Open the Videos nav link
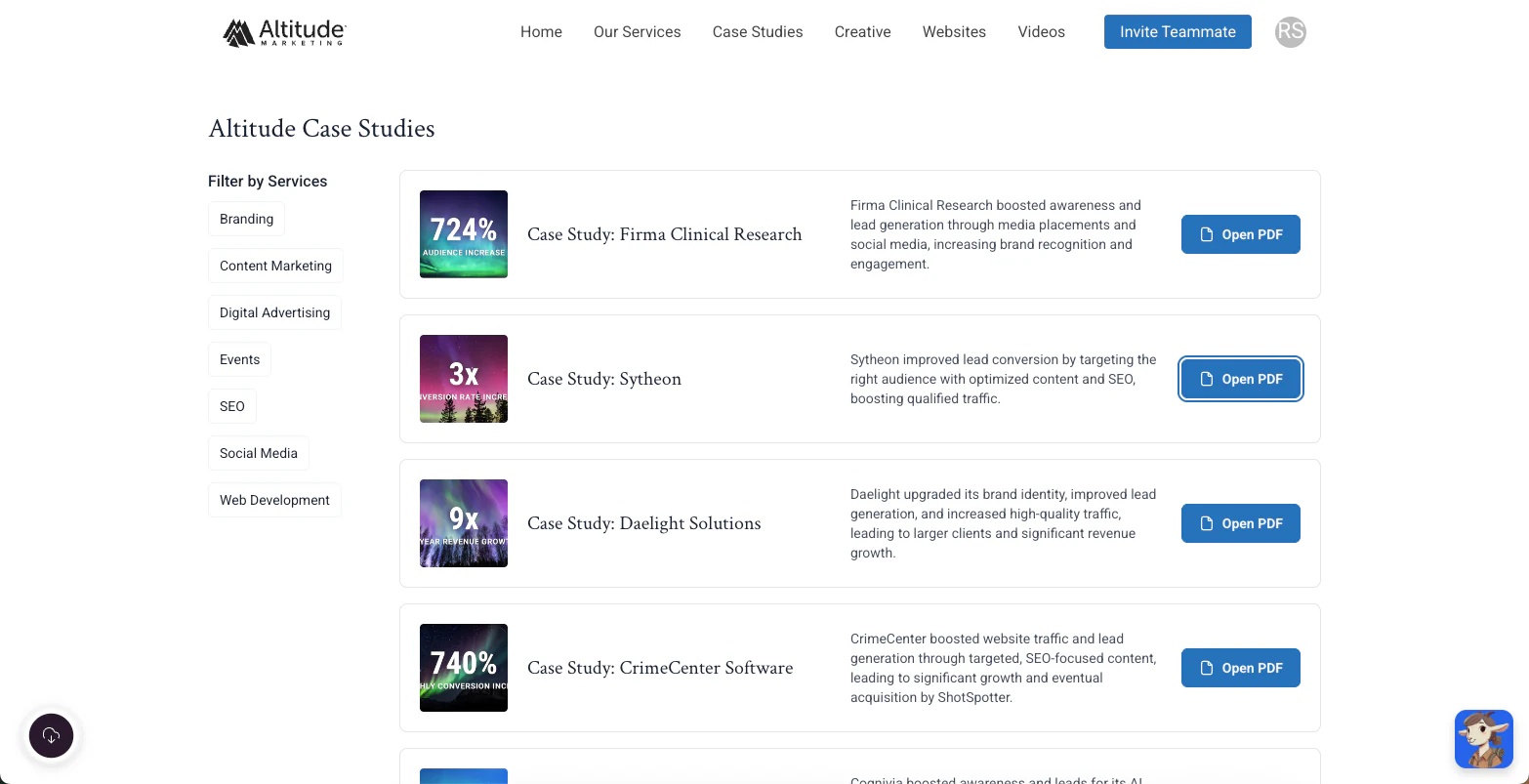The height and width of the screenshot is (784, 1529). click(x=1041, y=32)
